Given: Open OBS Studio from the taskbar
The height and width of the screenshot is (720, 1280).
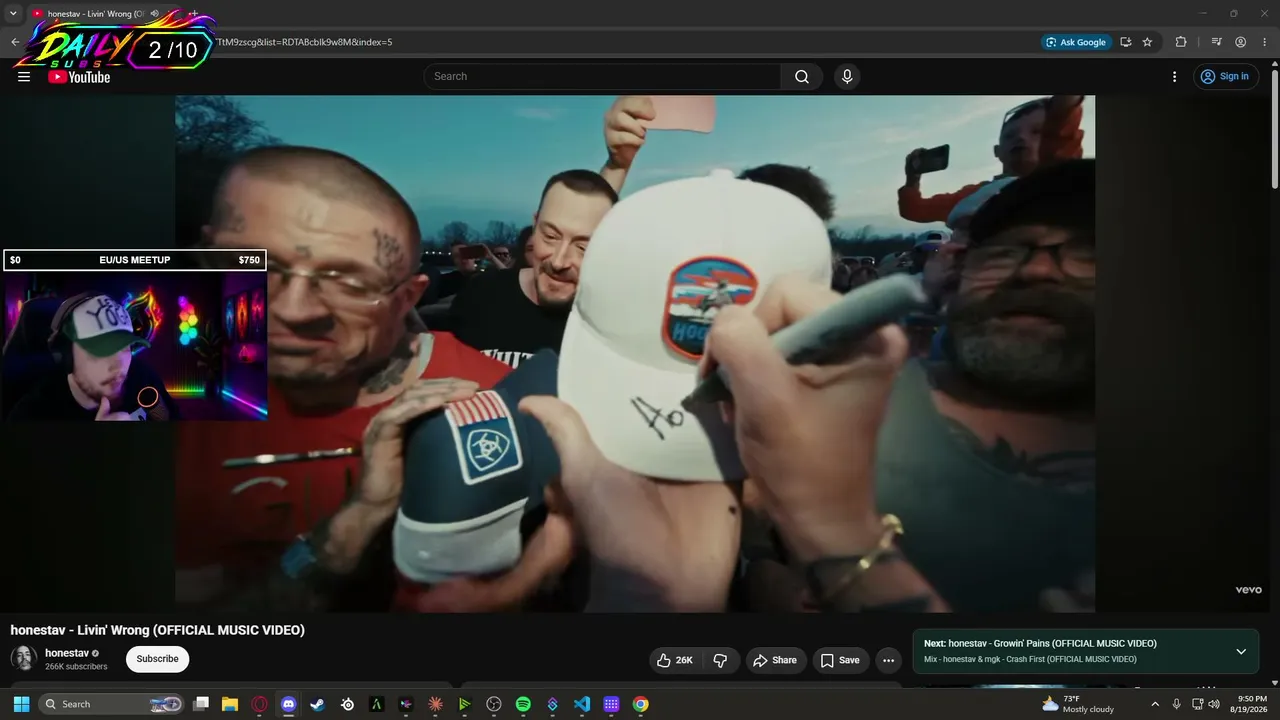Looking at the screenshot, I should [494, 704].
